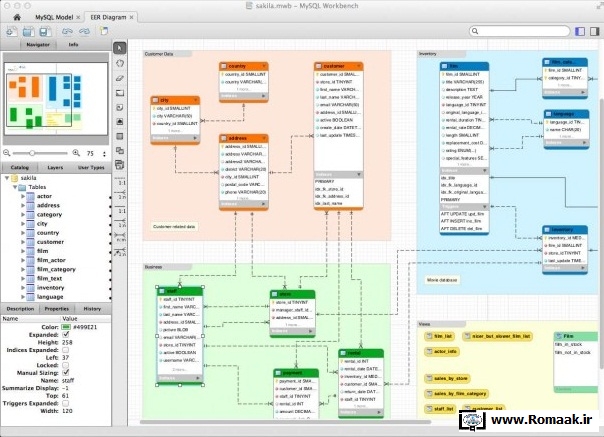
Task: Zoom out with the minus magnifier
Action: pos(7,153)
